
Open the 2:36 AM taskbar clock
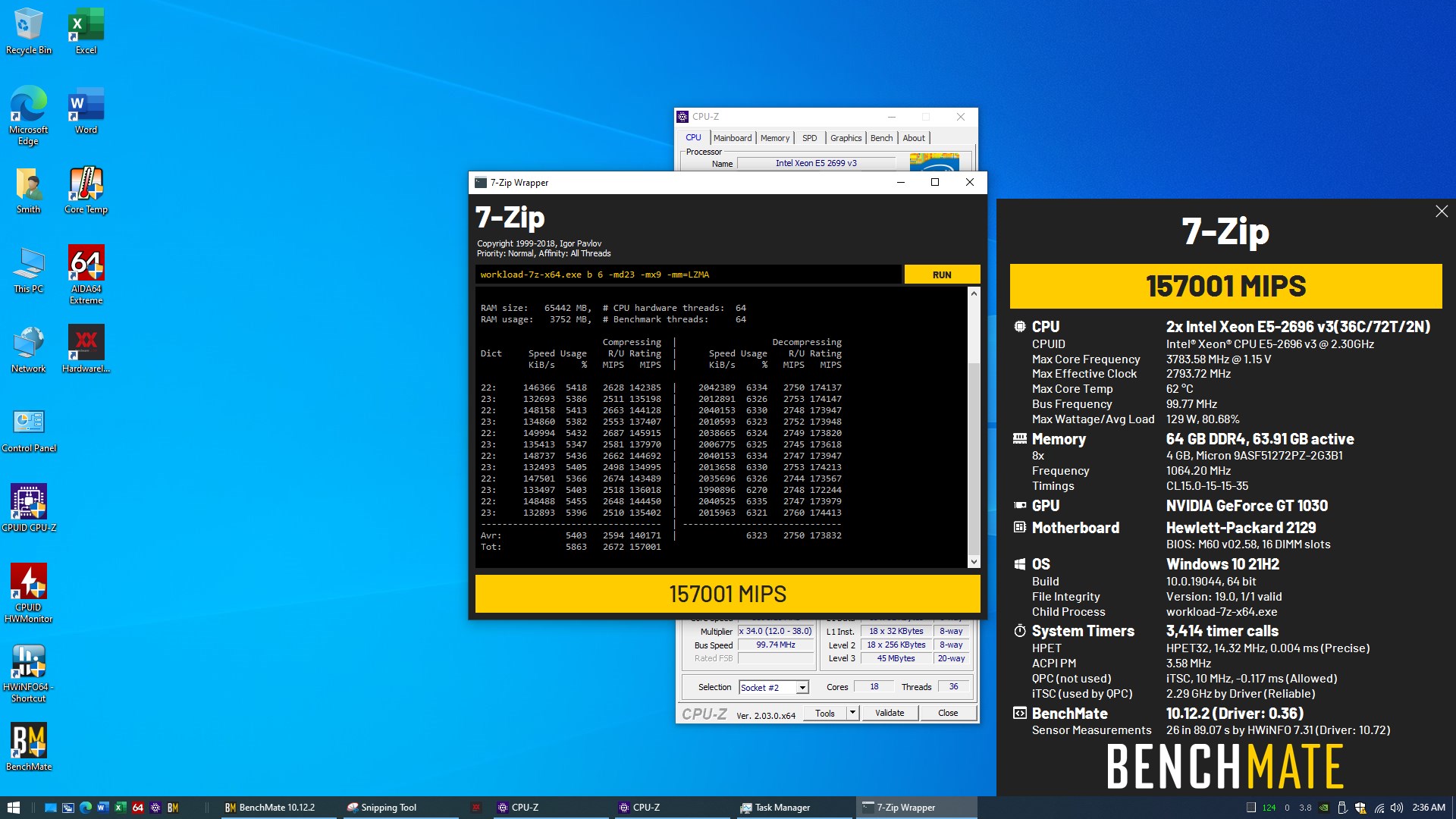tap(1429, 808)
